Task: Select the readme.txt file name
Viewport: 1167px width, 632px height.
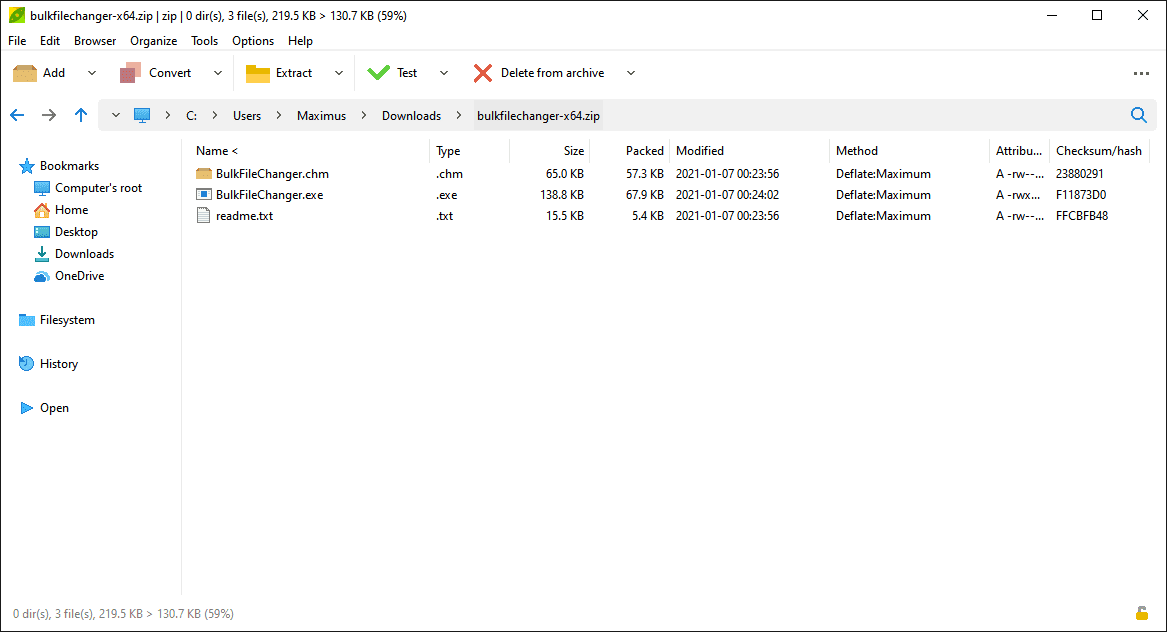Action: 244,216
